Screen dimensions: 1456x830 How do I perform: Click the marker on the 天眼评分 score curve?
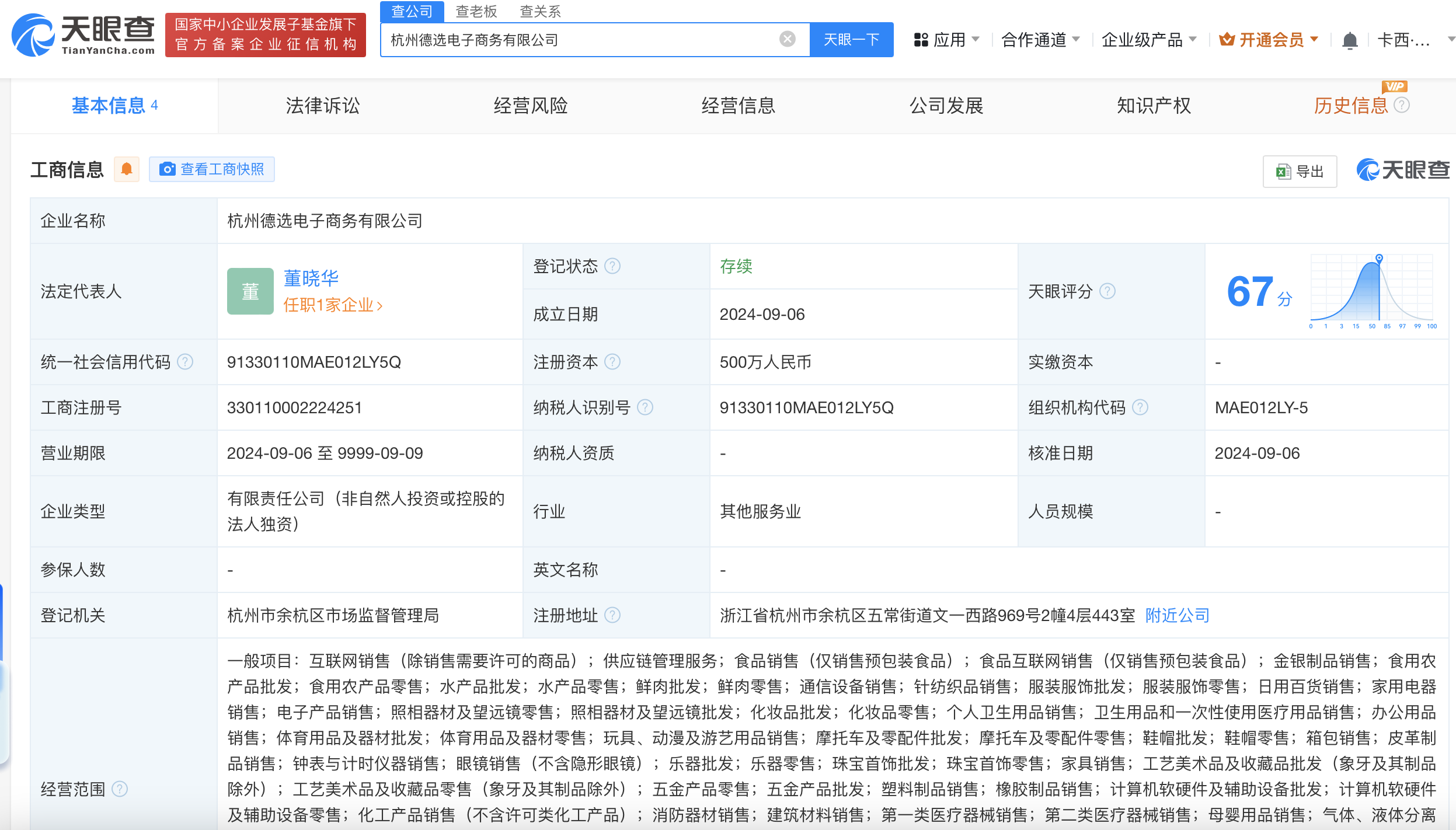[x=1379, y=258]
